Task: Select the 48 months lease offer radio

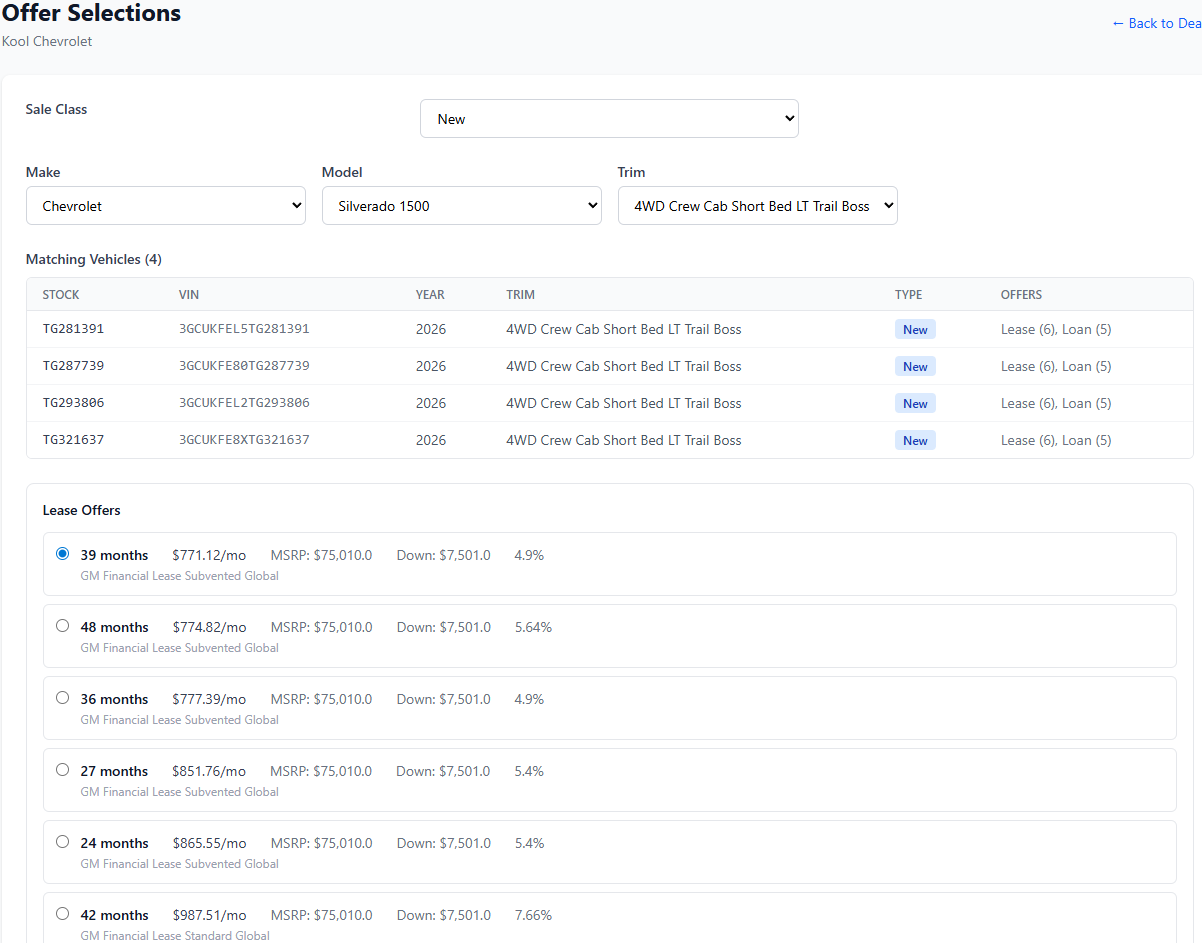Action: coord(63,626)
